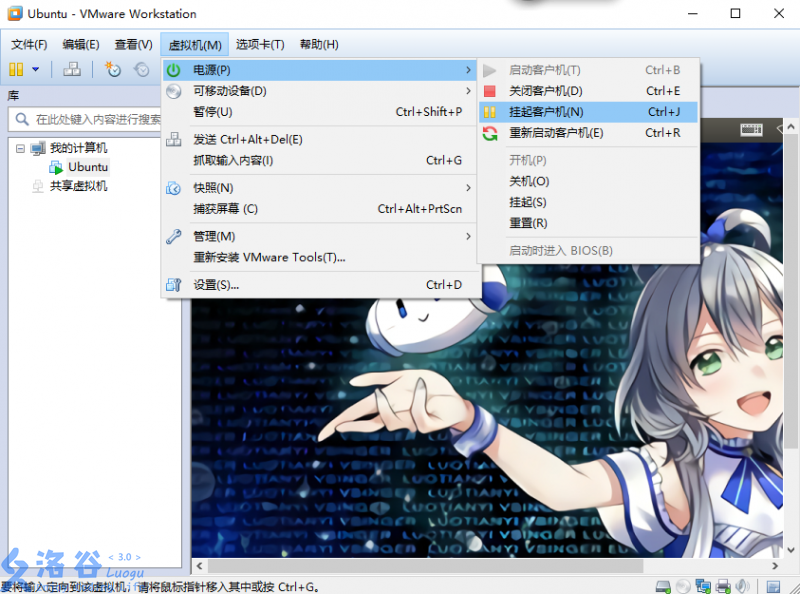Click the printer status bar icon
The height and width of the screenshot is (594, 800).
click(x=723, y=586)
